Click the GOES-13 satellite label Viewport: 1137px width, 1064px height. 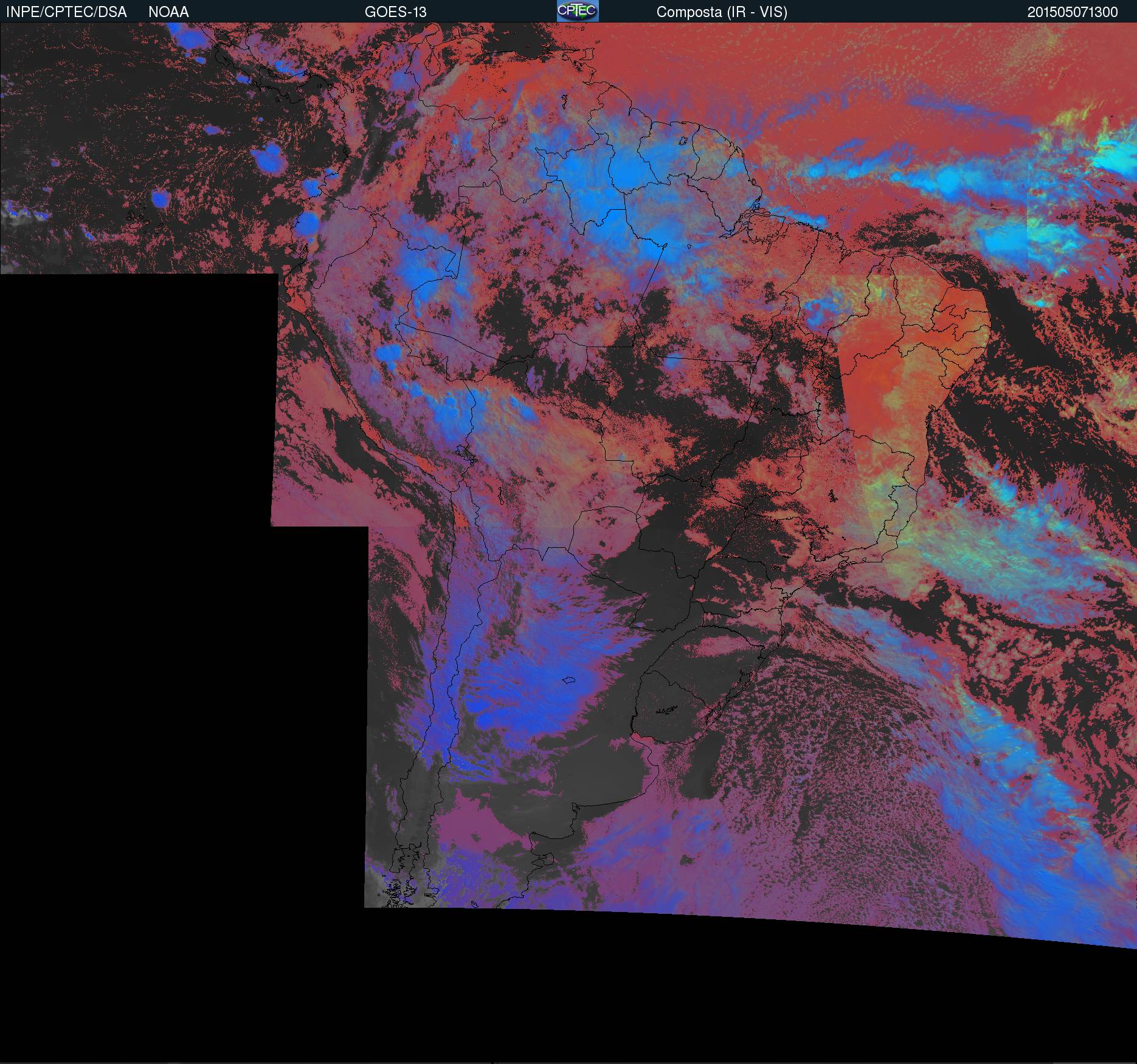[396, 12]
